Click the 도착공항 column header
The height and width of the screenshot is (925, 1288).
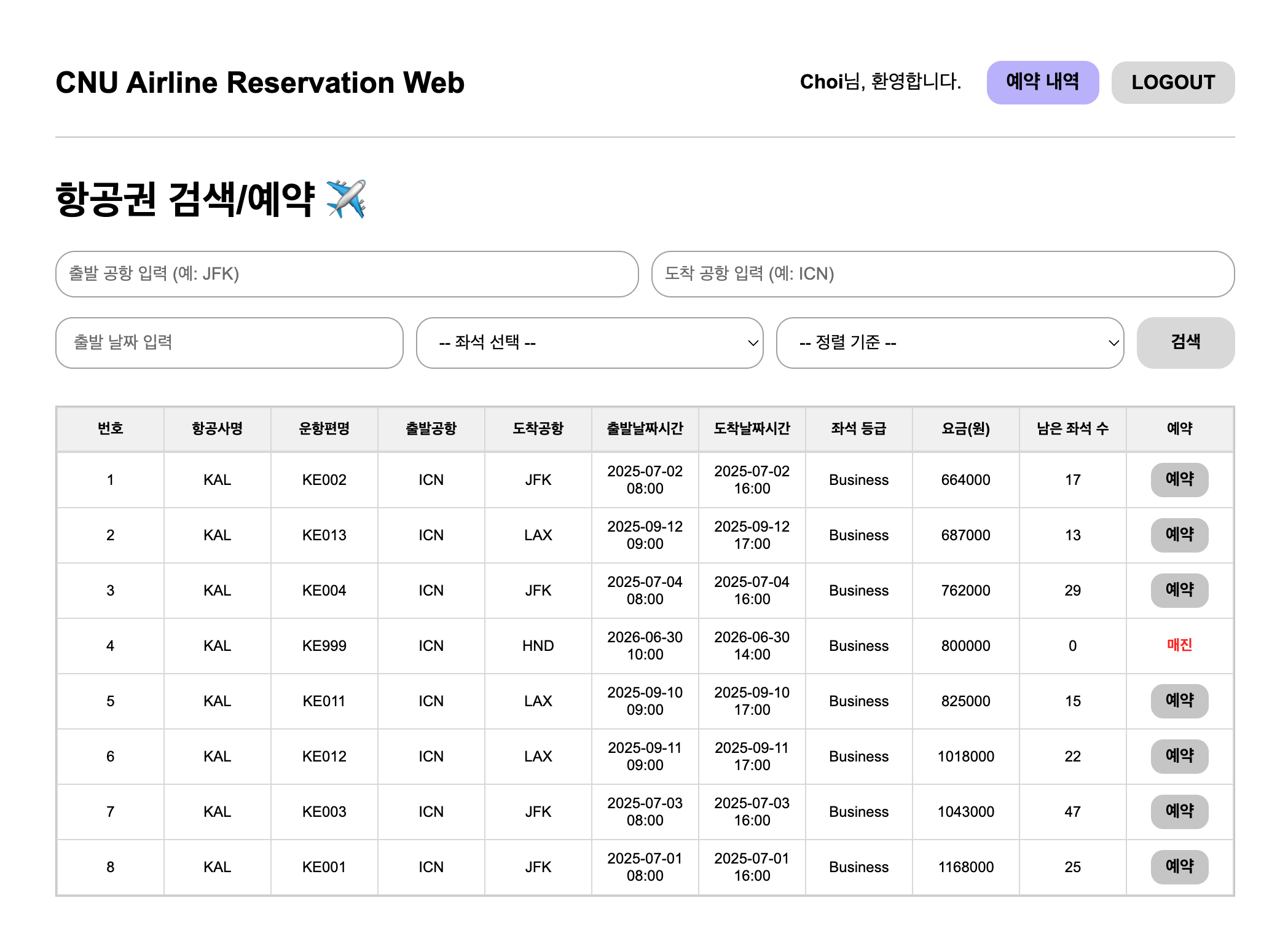[538, 428]
